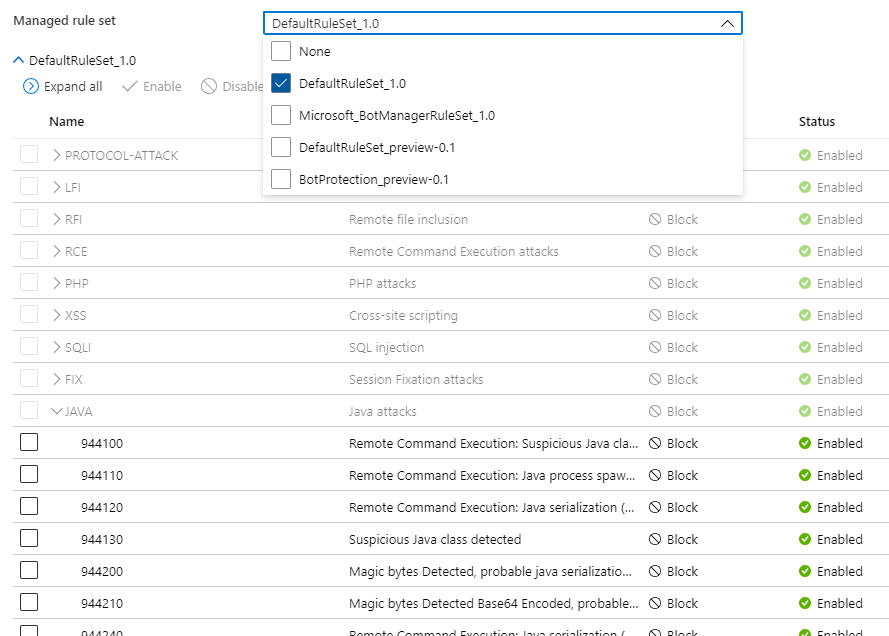The width and height of the screenshot is (889, 636).
Task: Check the box for rule 944110
Action: (29, 474)
